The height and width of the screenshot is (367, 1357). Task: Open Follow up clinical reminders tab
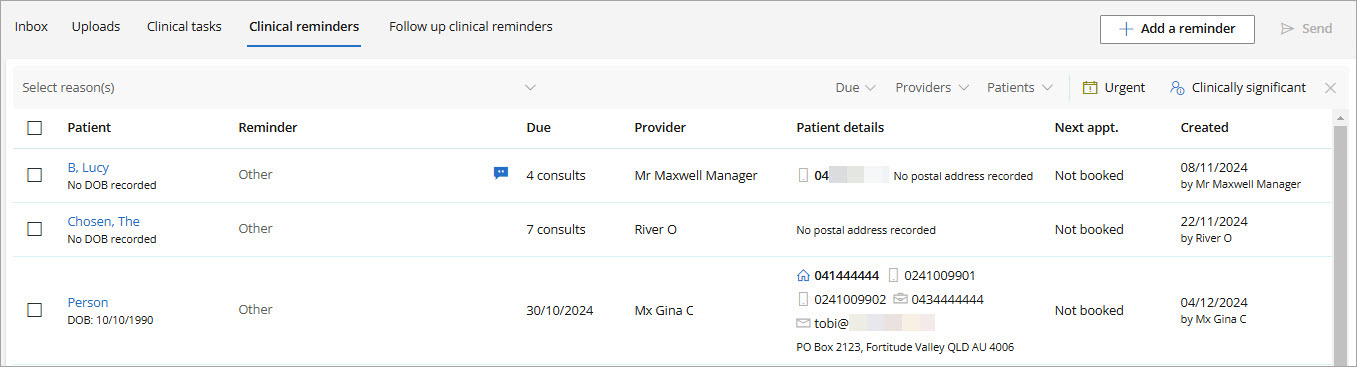pyautogui.click(x=471, y=27)
